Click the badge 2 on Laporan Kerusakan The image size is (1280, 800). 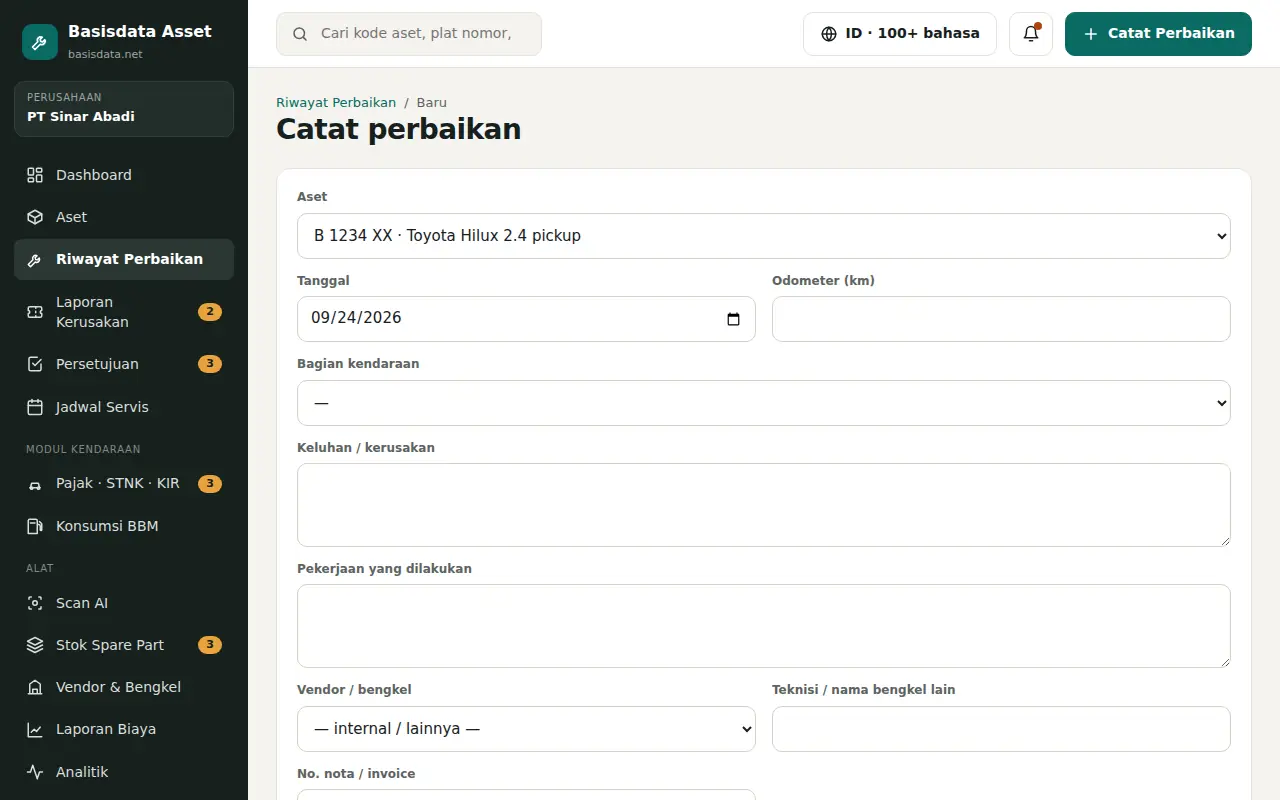coord(209,312)
